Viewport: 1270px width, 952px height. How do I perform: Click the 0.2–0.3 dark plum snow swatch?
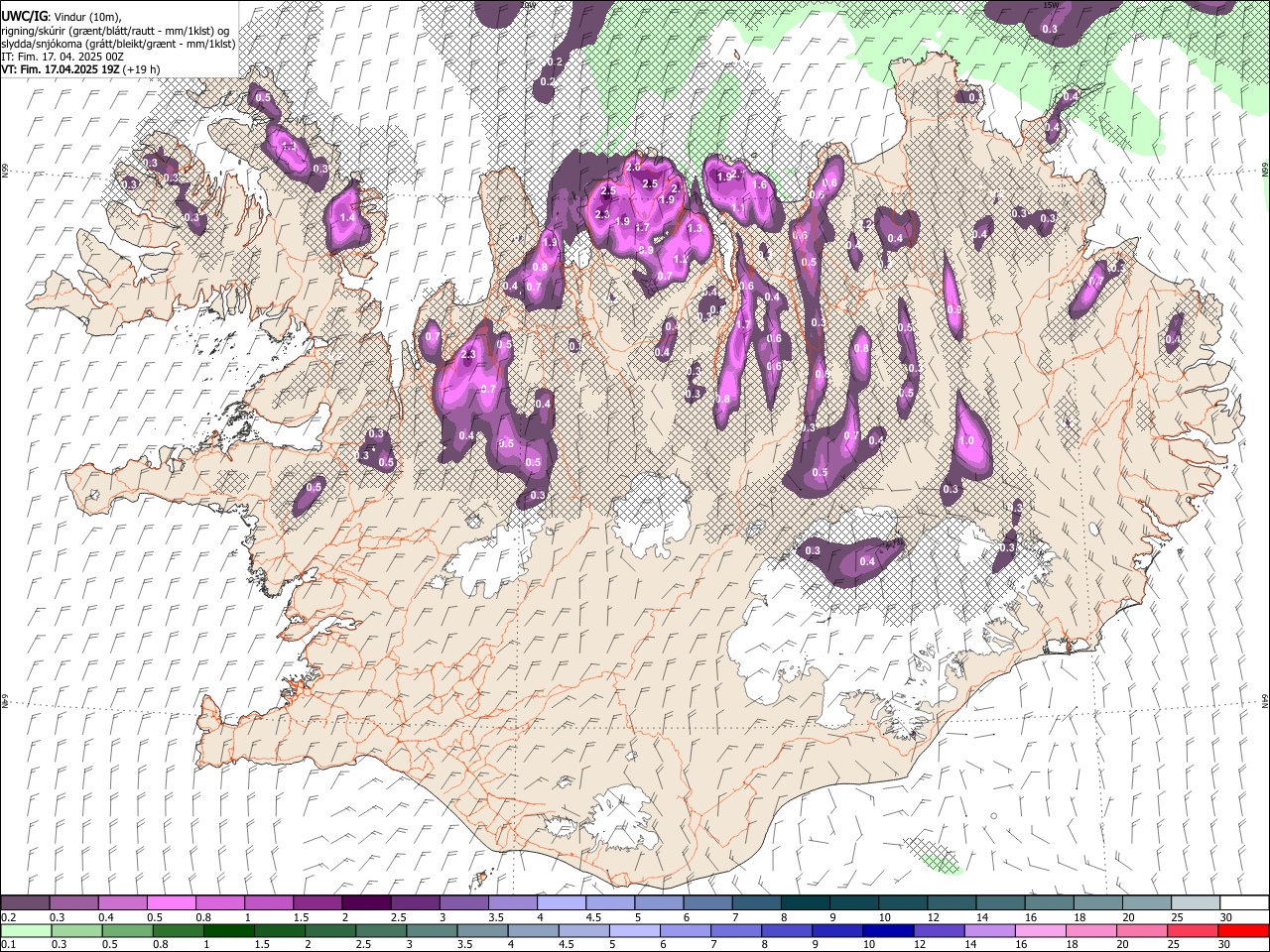pos(26,903)
